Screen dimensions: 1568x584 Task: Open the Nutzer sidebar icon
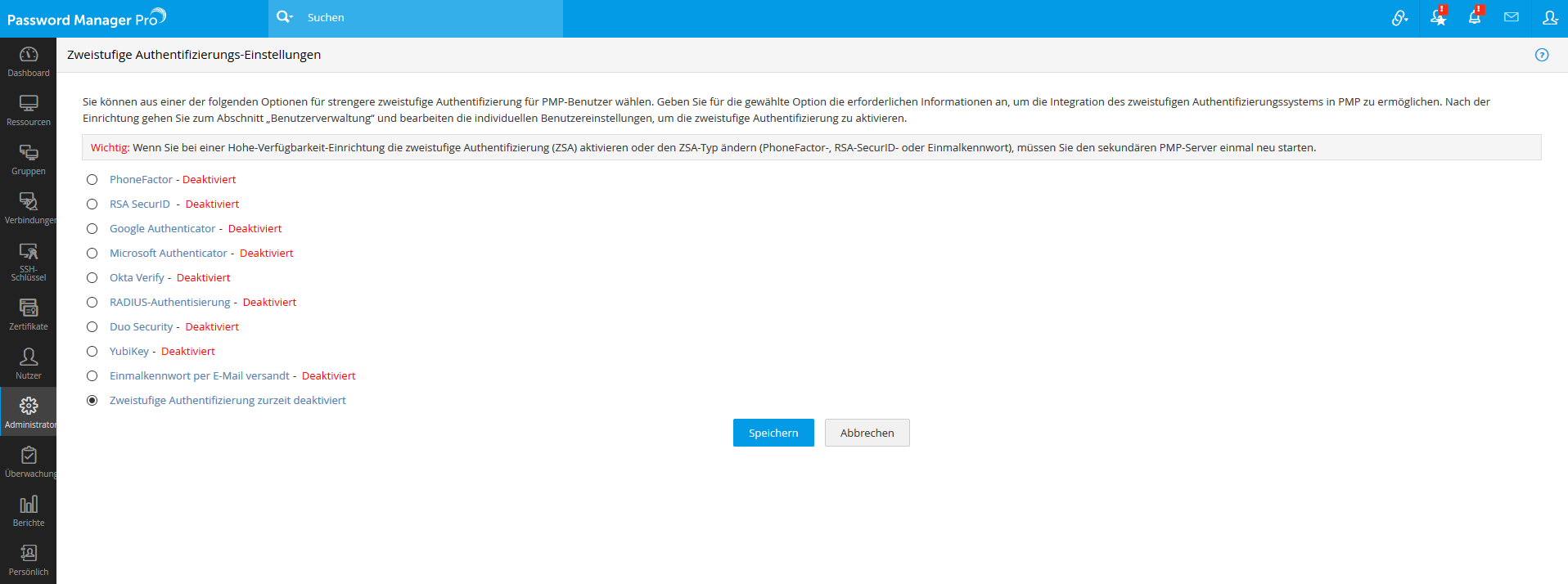29,357
